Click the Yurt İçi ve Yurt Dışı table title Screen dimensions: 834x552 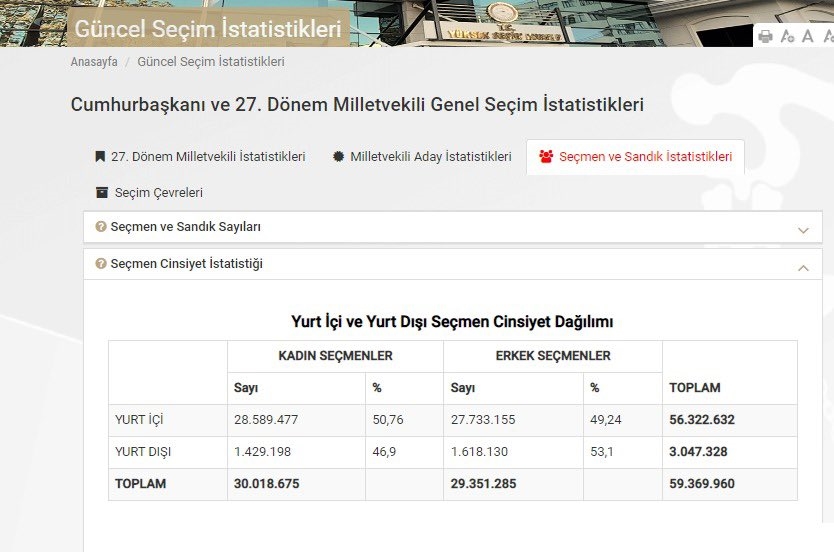(x=452, y=322)
